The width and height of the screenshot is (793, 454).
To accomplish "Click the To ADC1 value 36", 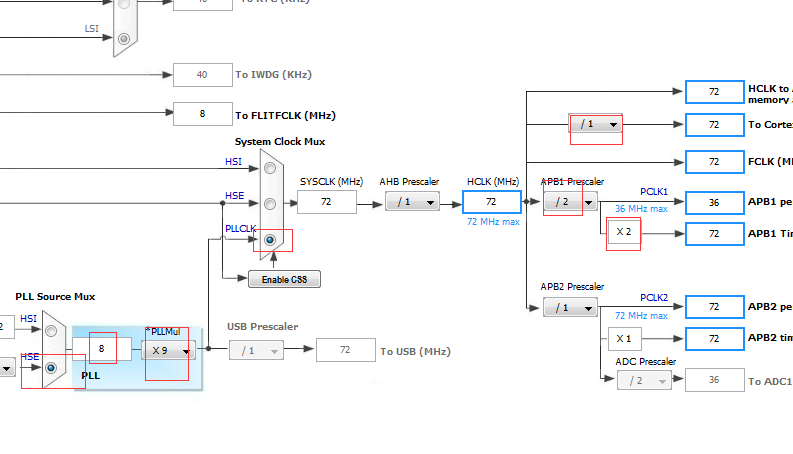I will (715, 380).
